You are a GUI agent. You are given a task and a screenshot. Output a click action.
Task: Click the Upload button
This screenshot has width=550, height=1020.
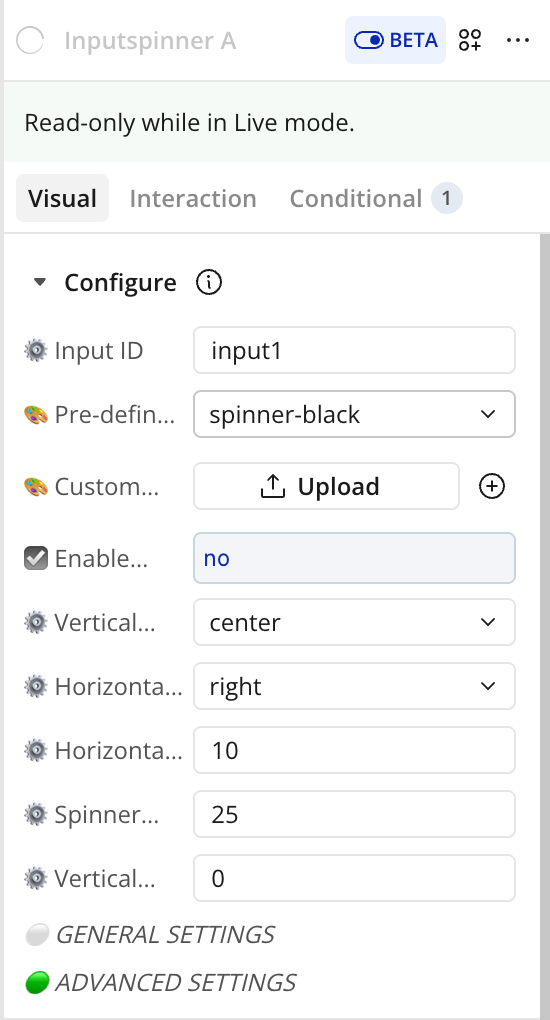coord(326,486)
